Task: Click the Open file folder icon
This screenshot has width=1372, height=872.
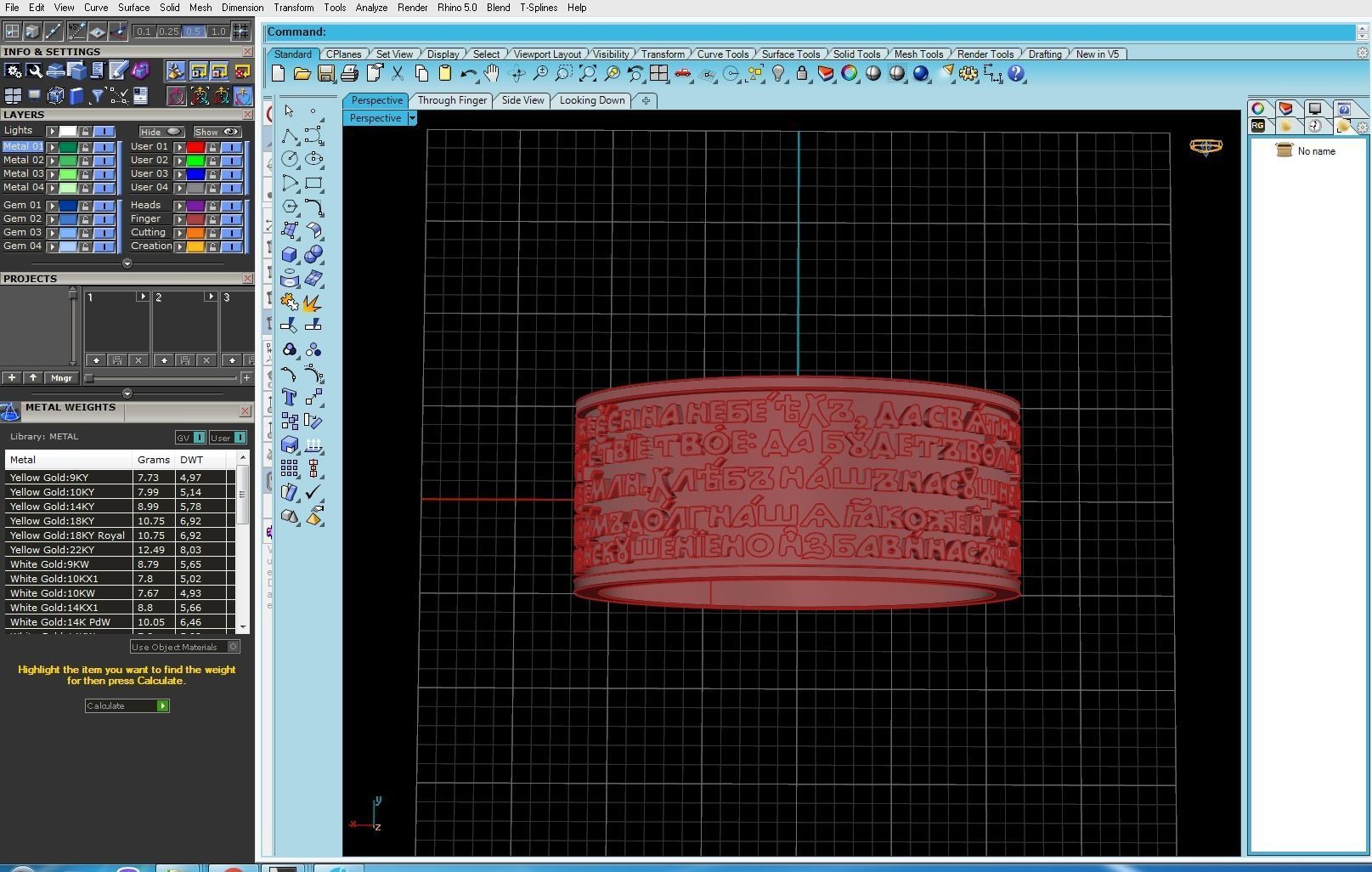Action: [302, 74]
